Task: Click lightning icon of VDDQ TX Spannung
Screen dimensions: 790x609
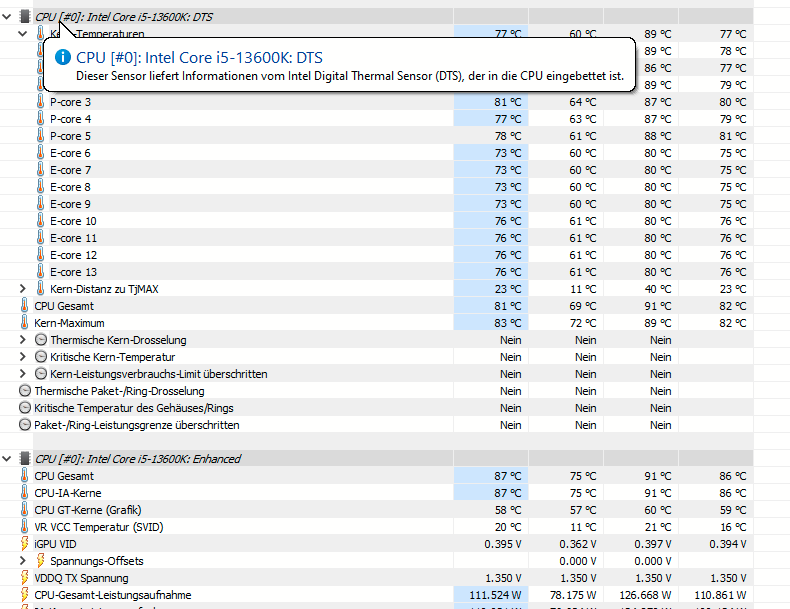Action: point(24,578)
